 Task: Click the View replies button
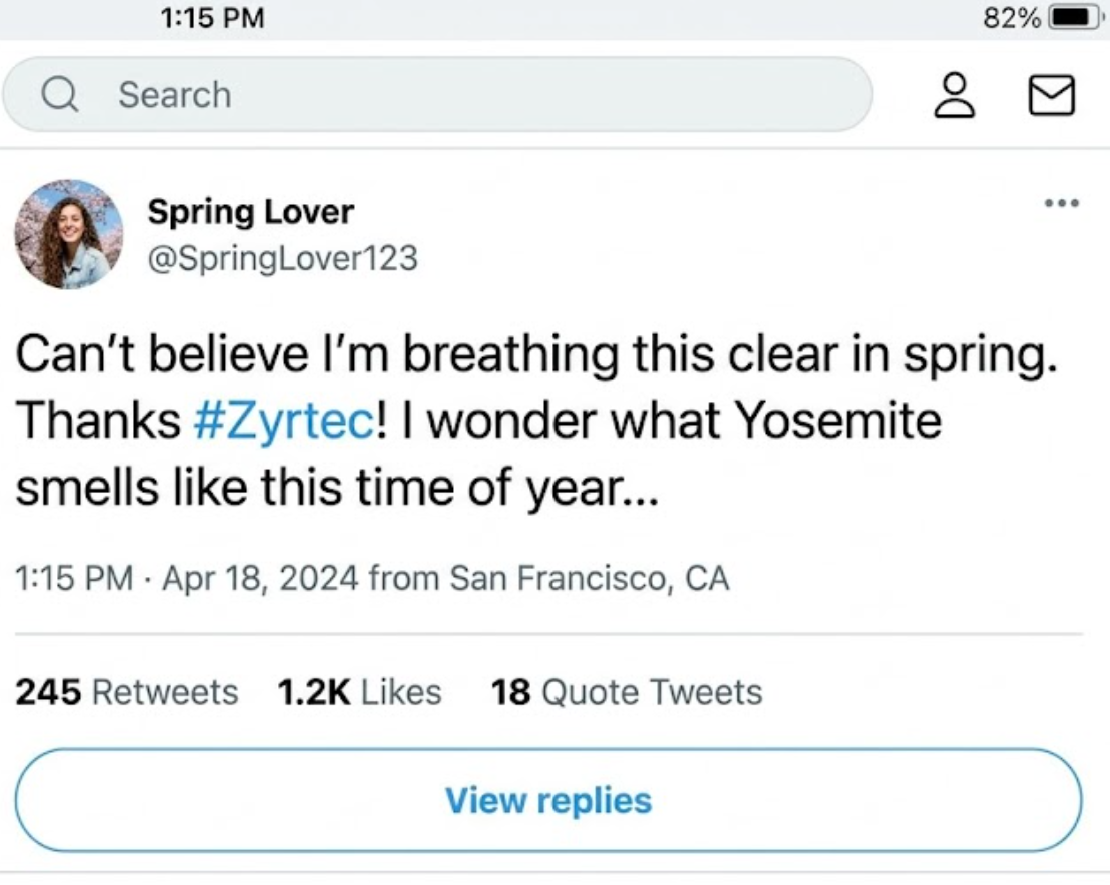tap(549, 800)
